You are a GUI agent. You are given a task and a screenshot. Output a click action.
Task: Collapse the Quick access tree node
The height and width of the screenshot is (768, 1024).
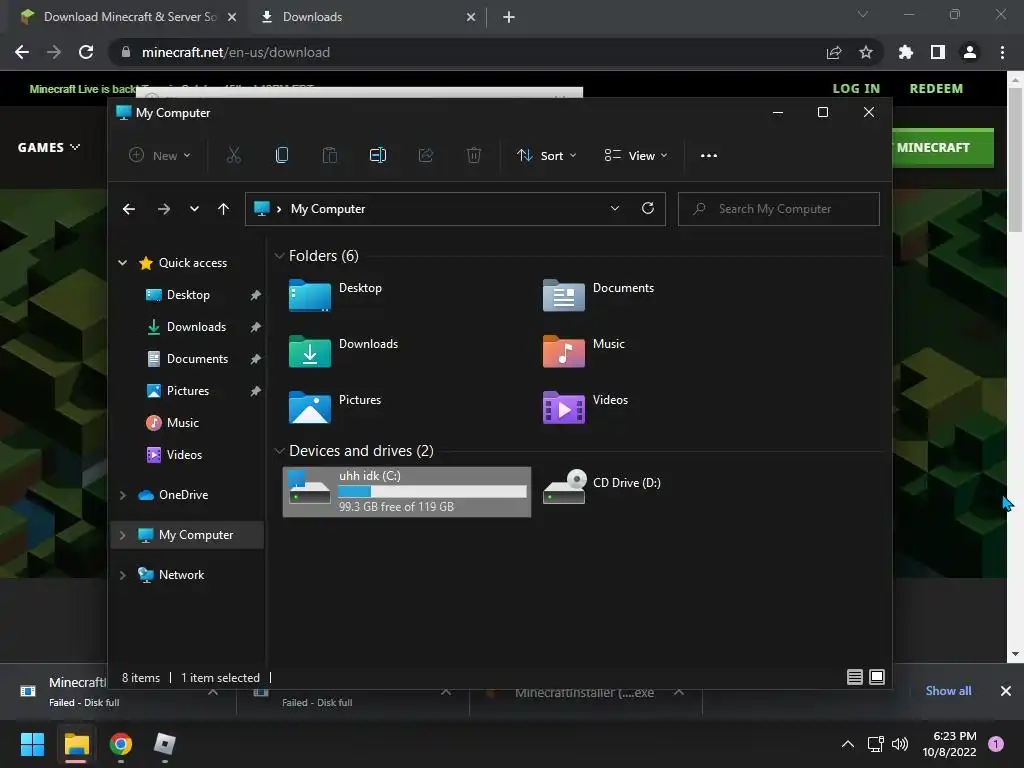coord(122,263)
